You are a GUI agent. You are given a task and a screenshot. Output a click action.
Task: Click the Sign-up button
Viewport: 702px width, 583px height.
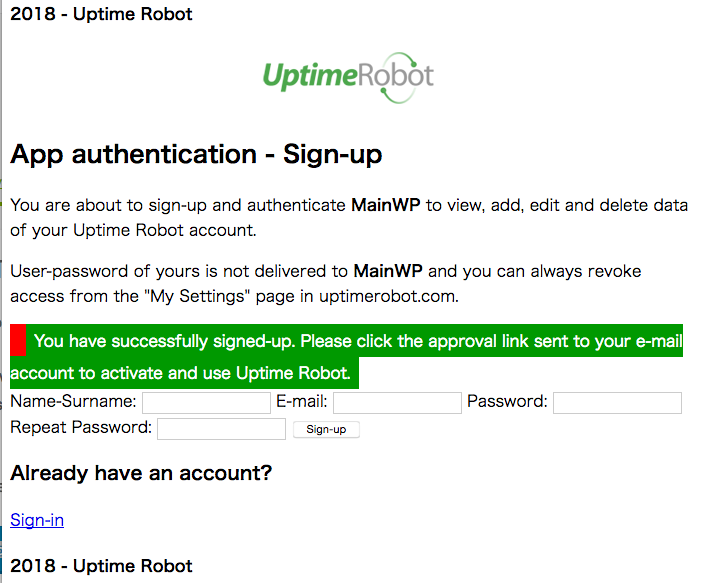[326, 429]
